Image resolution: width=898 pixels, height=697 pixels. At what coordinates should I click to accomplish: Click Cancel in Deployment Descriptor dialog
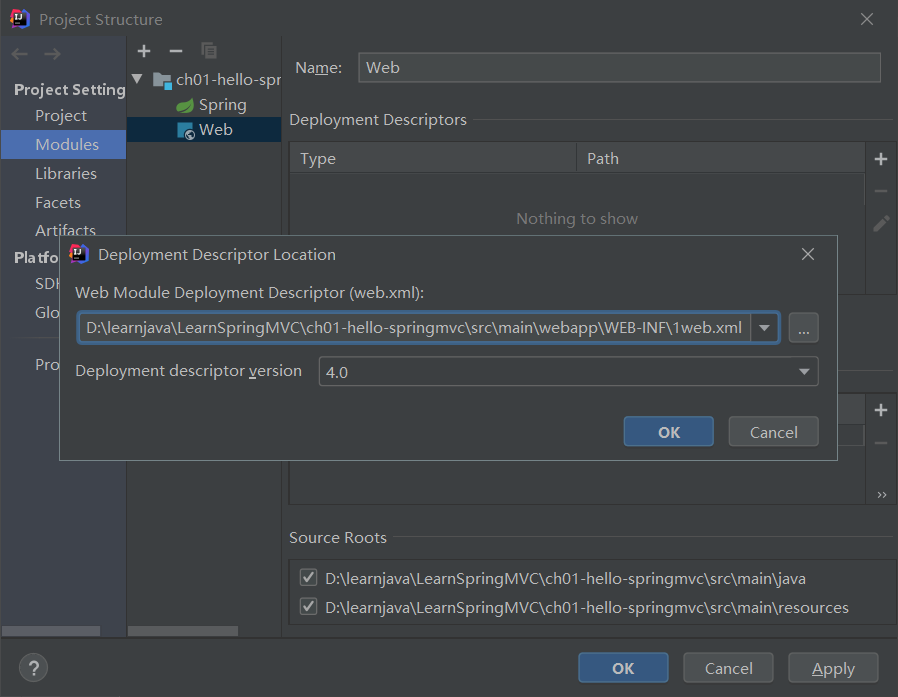pos(773,432)
